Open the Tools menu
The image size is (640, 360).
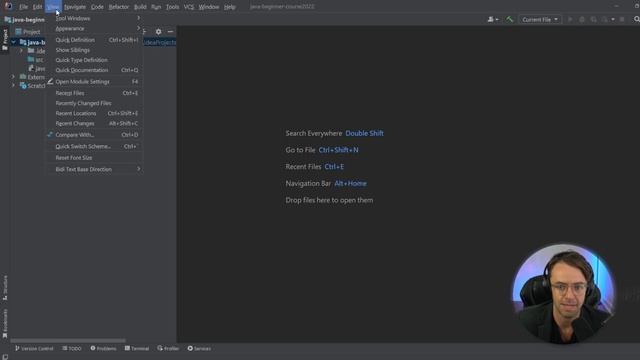coord(172,7)
